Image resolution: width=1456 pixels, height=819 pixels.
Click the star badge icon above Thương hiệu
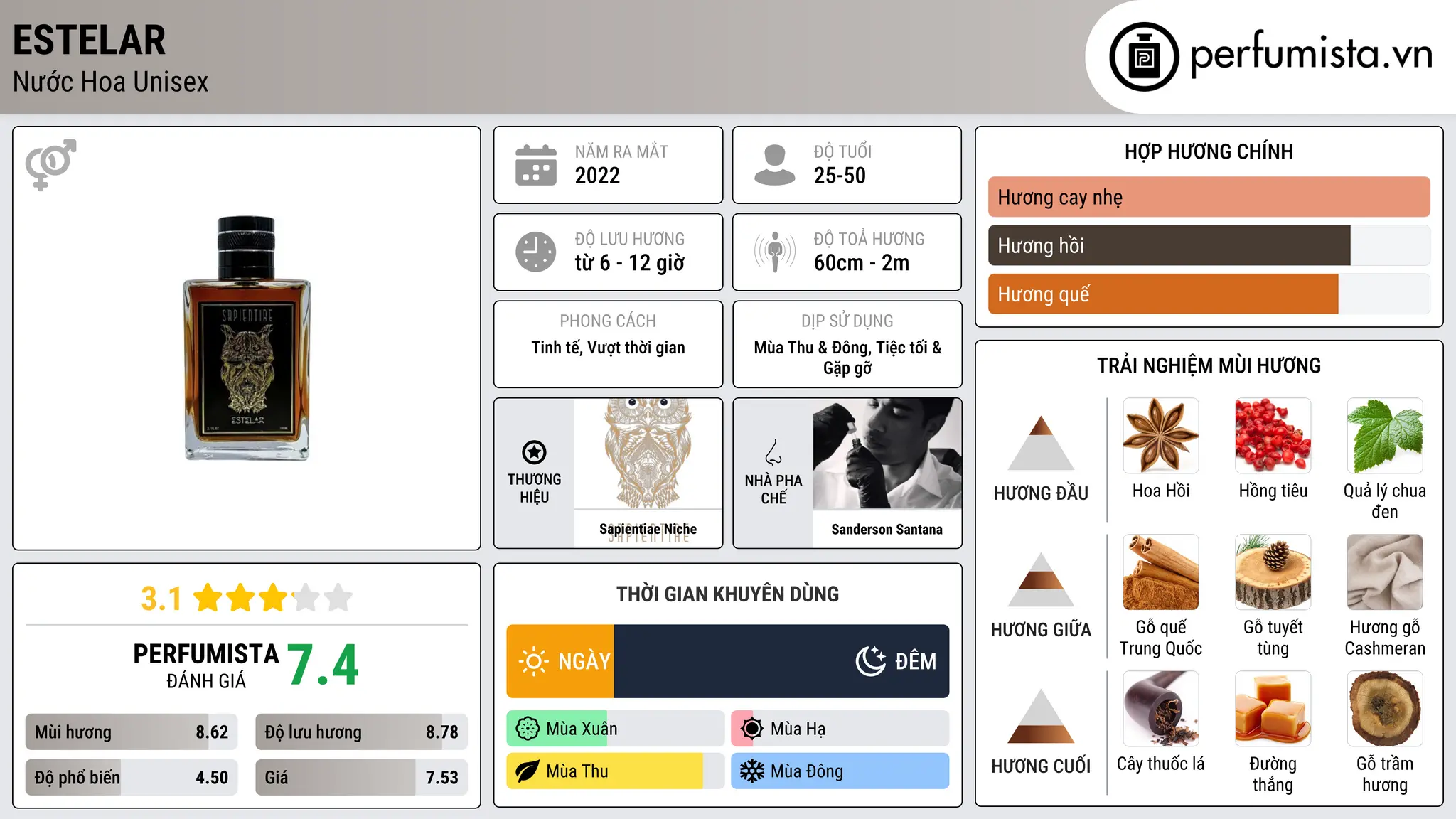(x=534, y=452)
